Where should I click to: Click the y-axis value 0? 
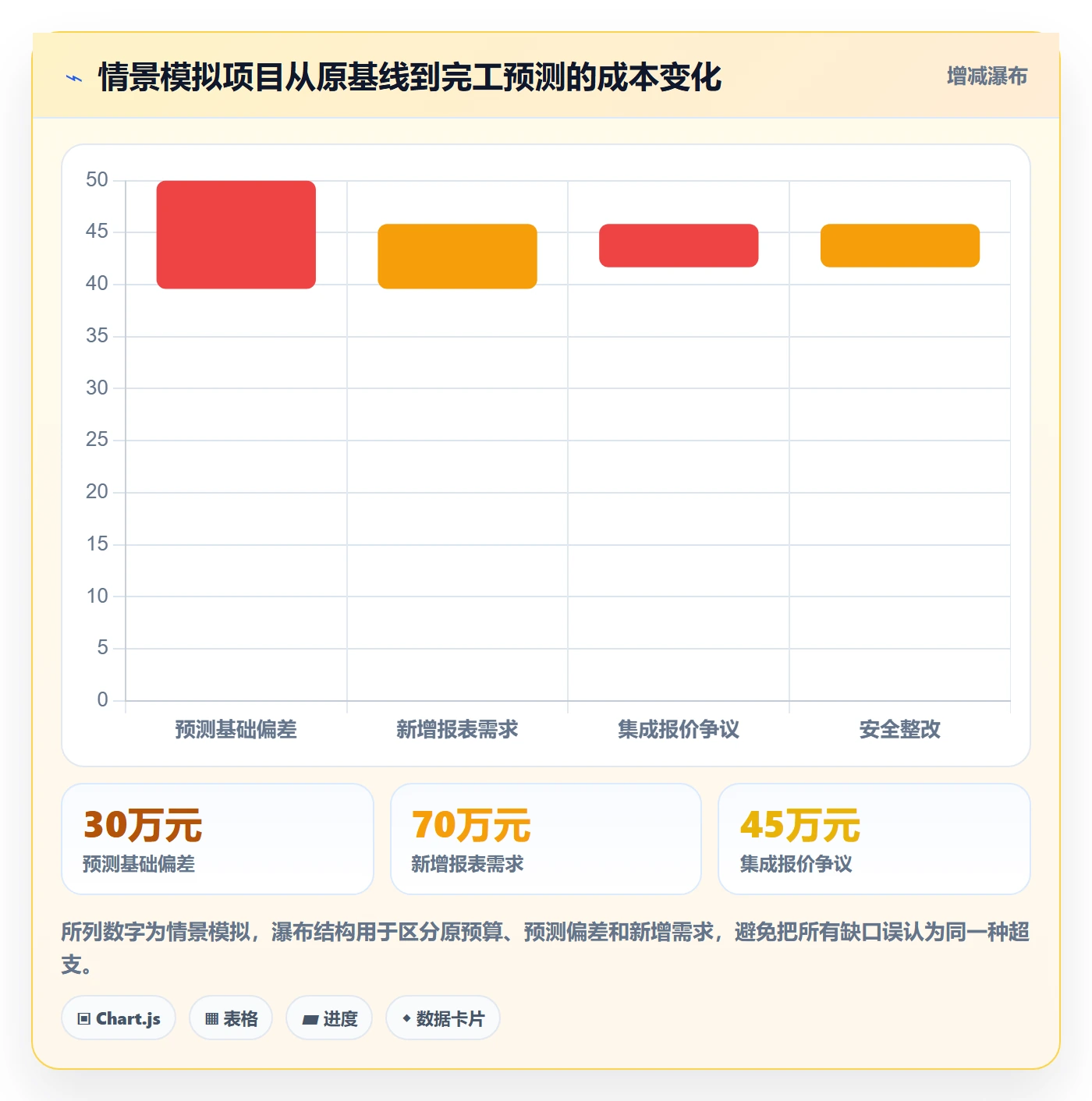(102, 699)
